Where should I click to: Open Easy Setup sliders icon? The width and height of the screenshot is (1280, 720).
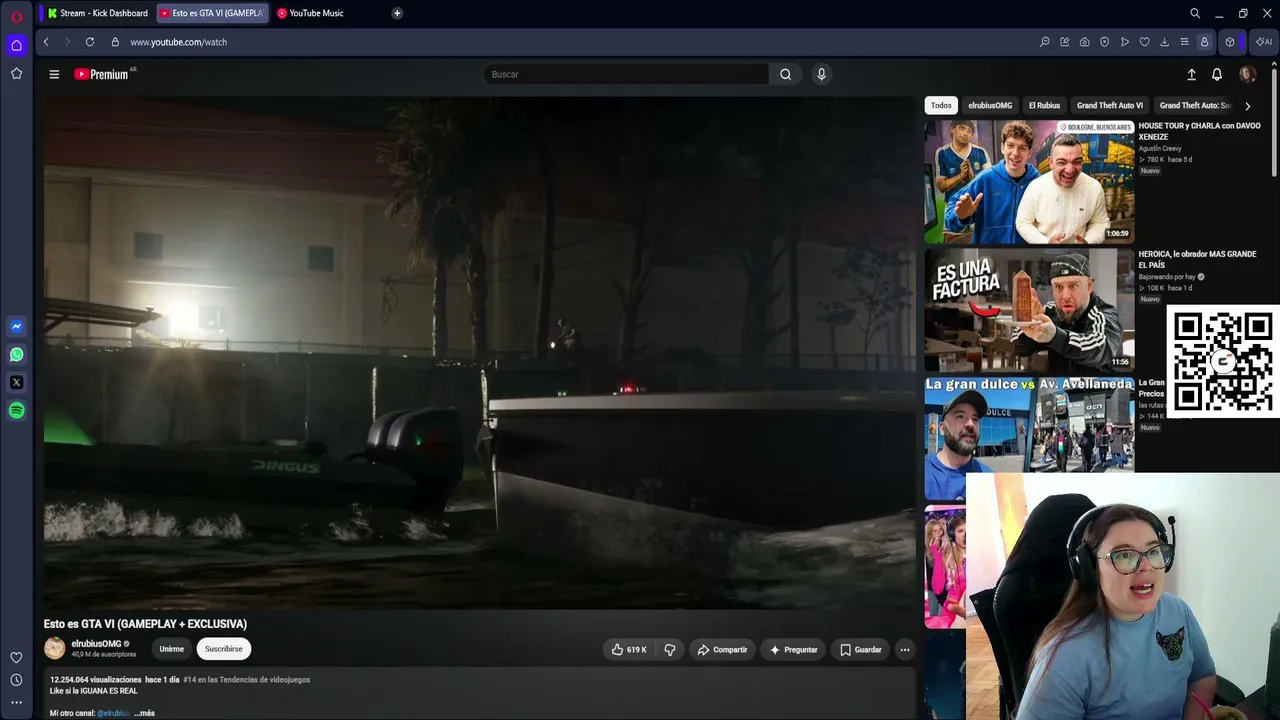pyautogui.click(x=1185, y=42)
